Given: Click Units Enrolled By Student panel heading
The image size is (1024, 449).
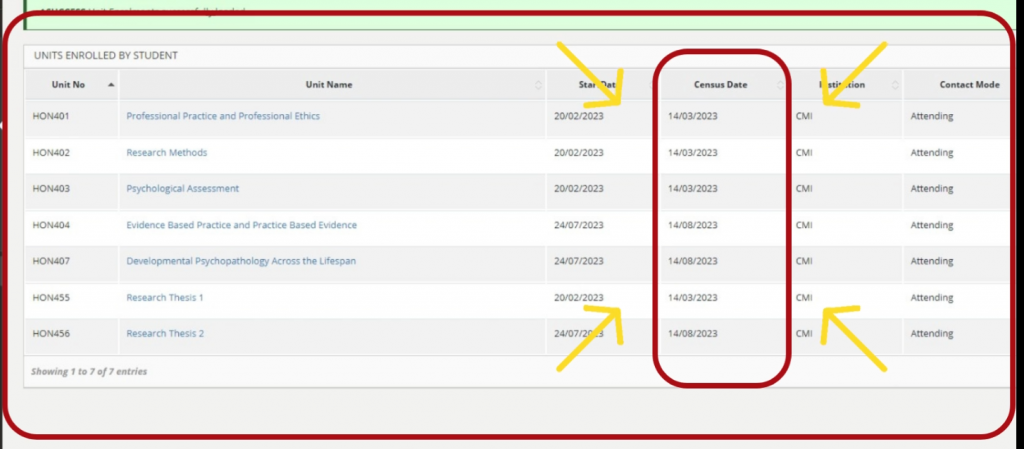Looking at the screenshot, I should pos(106,56).
